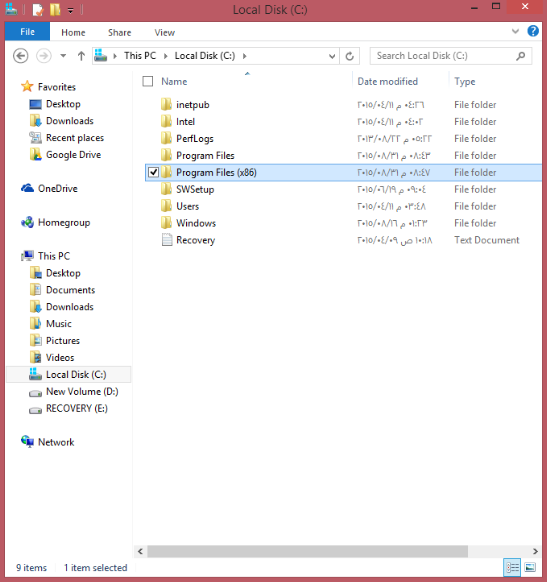The width and height of the screenshot is (547, 582).
Task: Open the address bar history dropdown
Action: pyautogui.click(x=332, y=56)
